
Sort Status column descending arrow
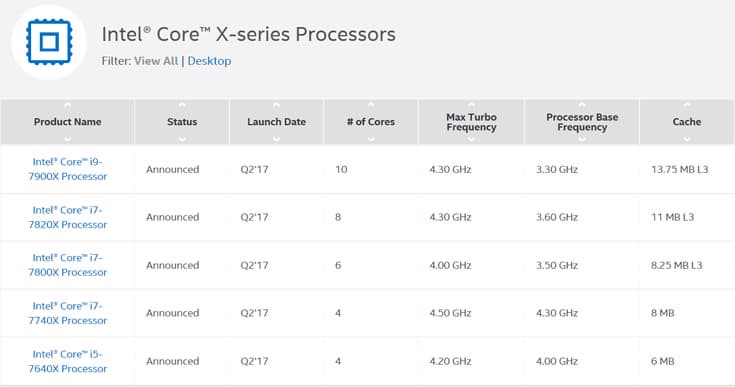click(x=182, y=139)
